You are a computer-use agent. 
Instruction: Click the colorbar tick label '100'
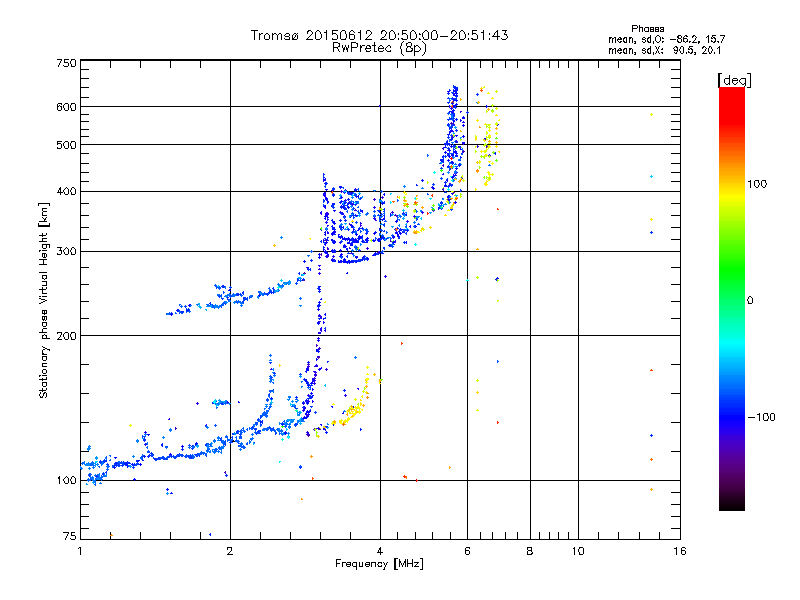click(757, 184)
